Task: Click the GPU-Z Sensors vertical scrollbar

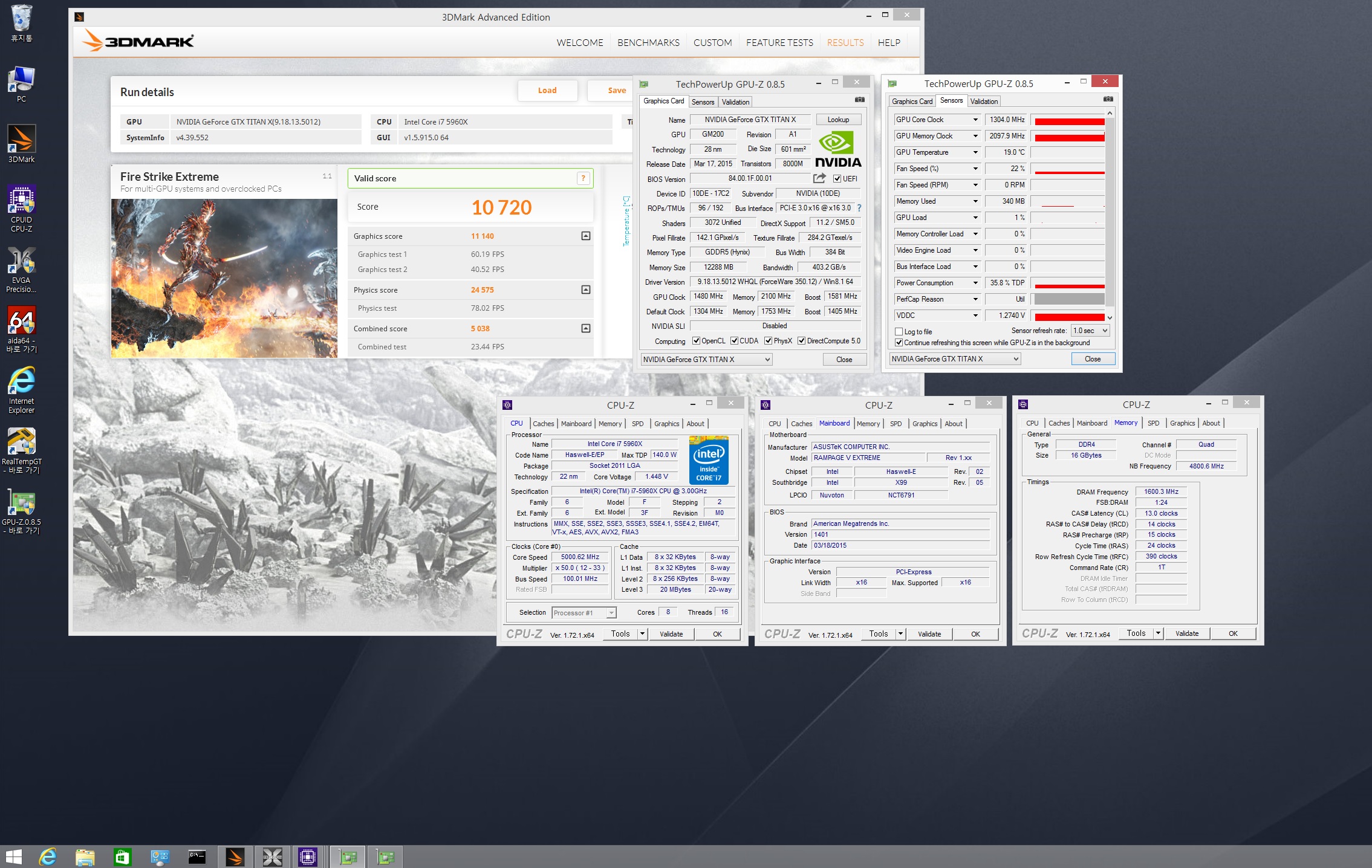Action: tap(1110, 215)
